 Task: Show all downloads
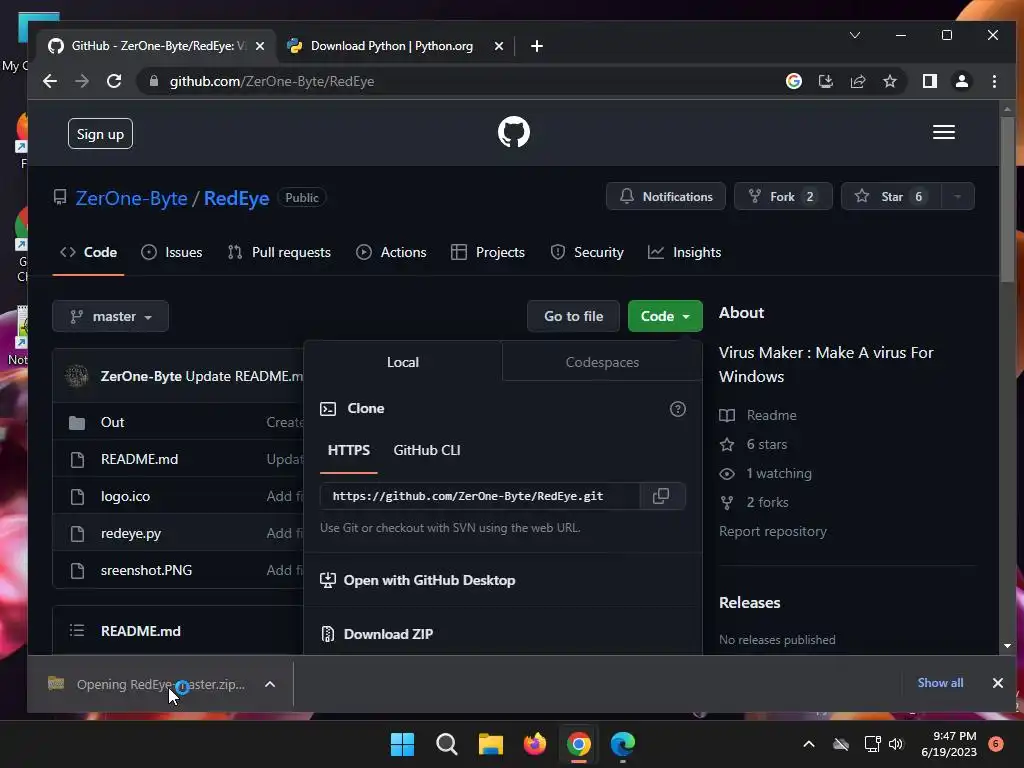(940, 683)
